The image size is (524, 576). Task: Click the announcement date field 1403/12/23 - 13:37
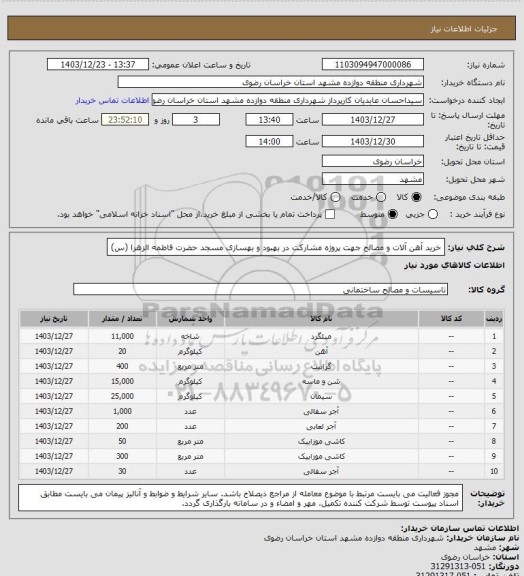pyautogui.click(x=98, y=65)
